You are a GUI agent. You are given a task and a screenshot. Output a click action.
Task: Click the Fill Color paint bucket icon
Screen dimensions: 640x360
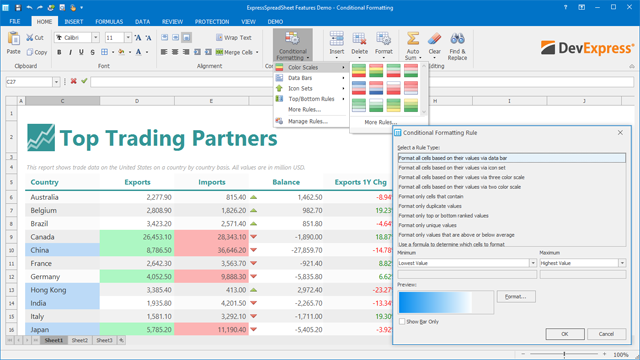pos(121,52)
